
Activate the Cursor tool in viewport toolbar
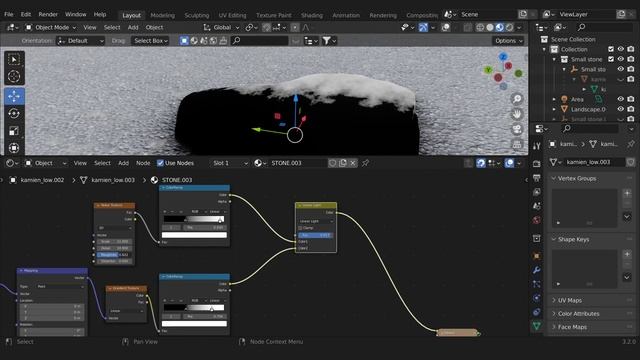coord(14,76)
